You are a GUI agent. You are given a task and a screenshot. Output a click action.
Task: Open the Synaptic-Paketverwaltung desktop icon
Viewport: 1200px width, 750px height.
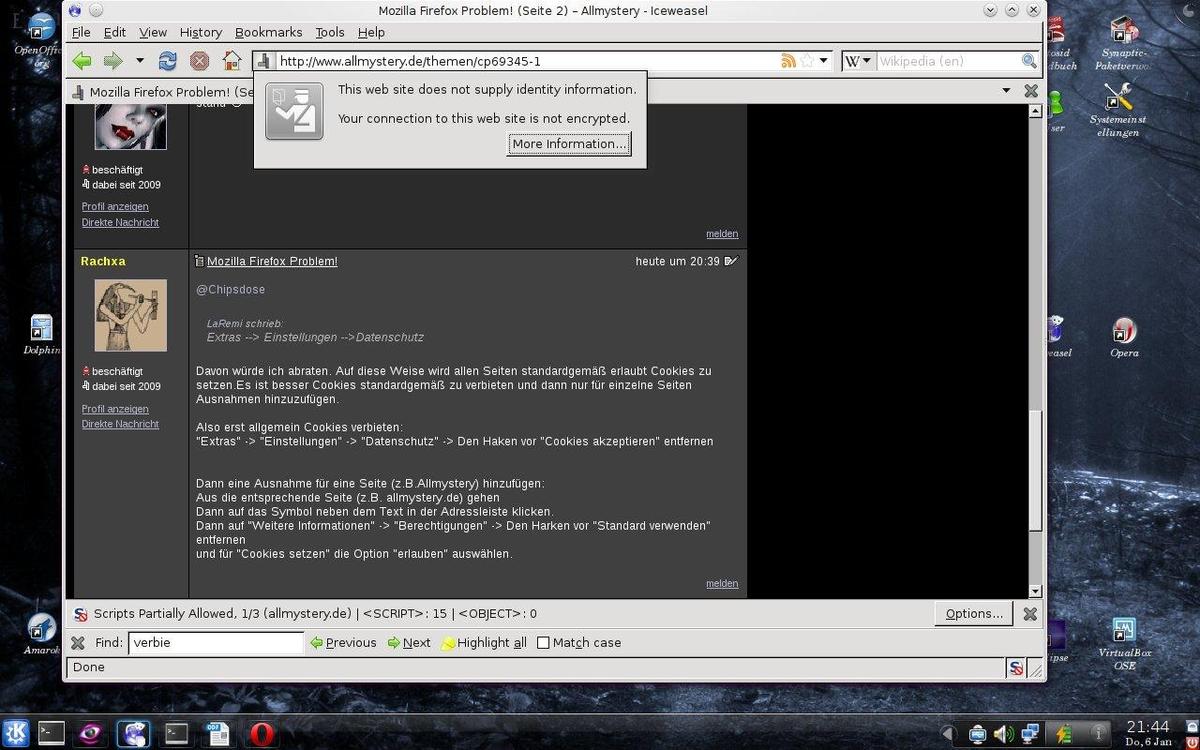[x=1122, y=43]
